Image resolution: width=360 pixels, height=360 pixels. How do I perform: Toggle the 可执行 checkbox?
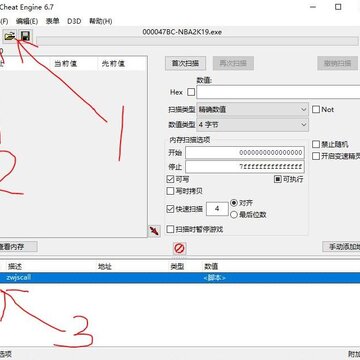coord(278,179)
